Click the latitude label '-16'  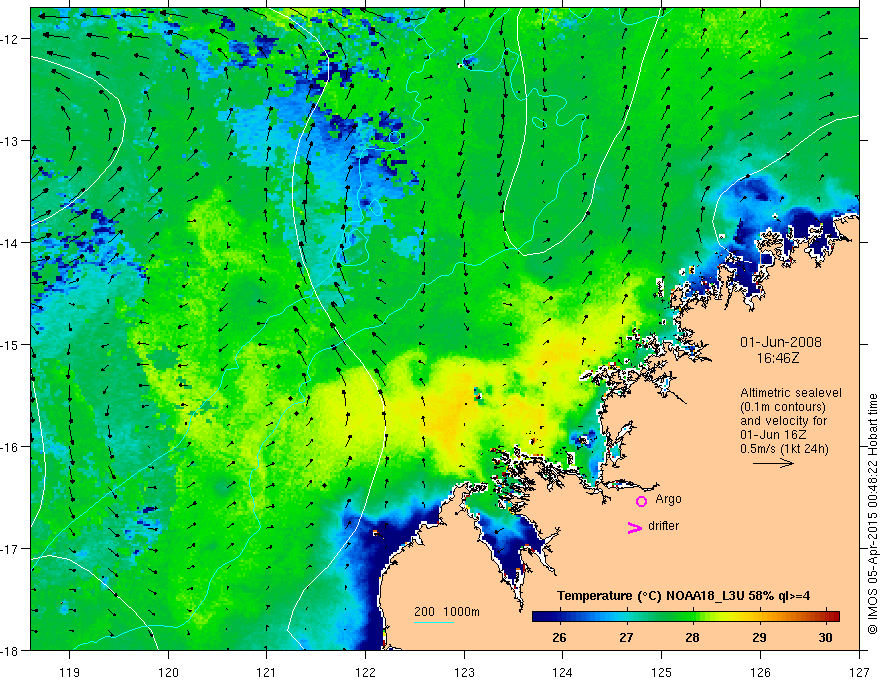(10, 447)
